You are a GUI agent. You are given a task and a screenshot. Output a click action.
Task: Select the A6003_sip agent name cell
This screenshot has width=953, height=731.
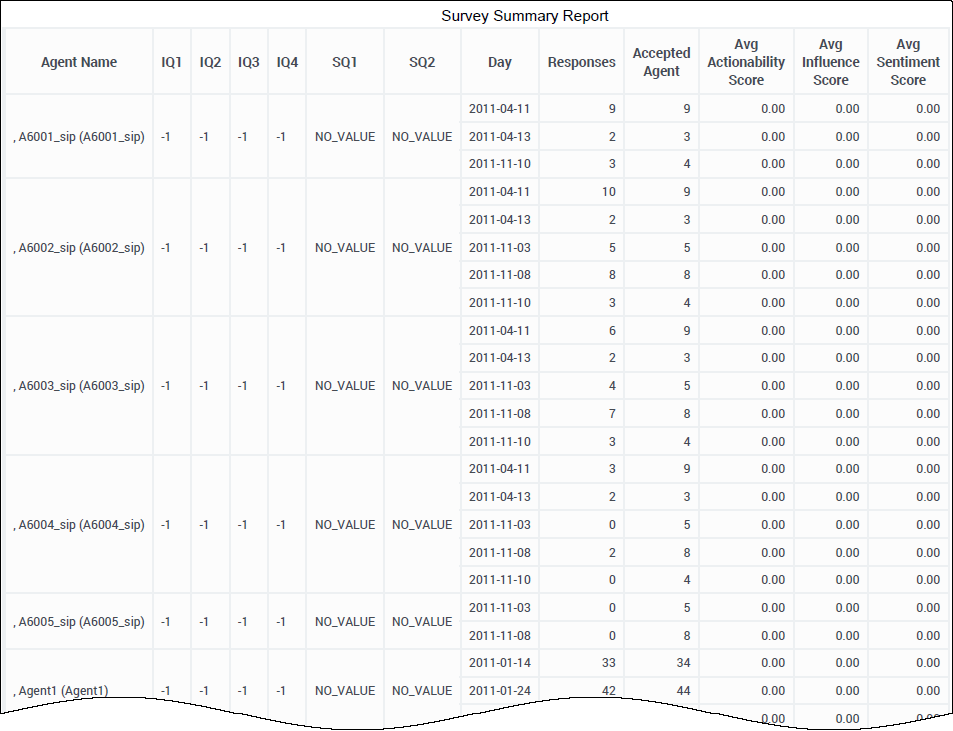coord(79,386)
